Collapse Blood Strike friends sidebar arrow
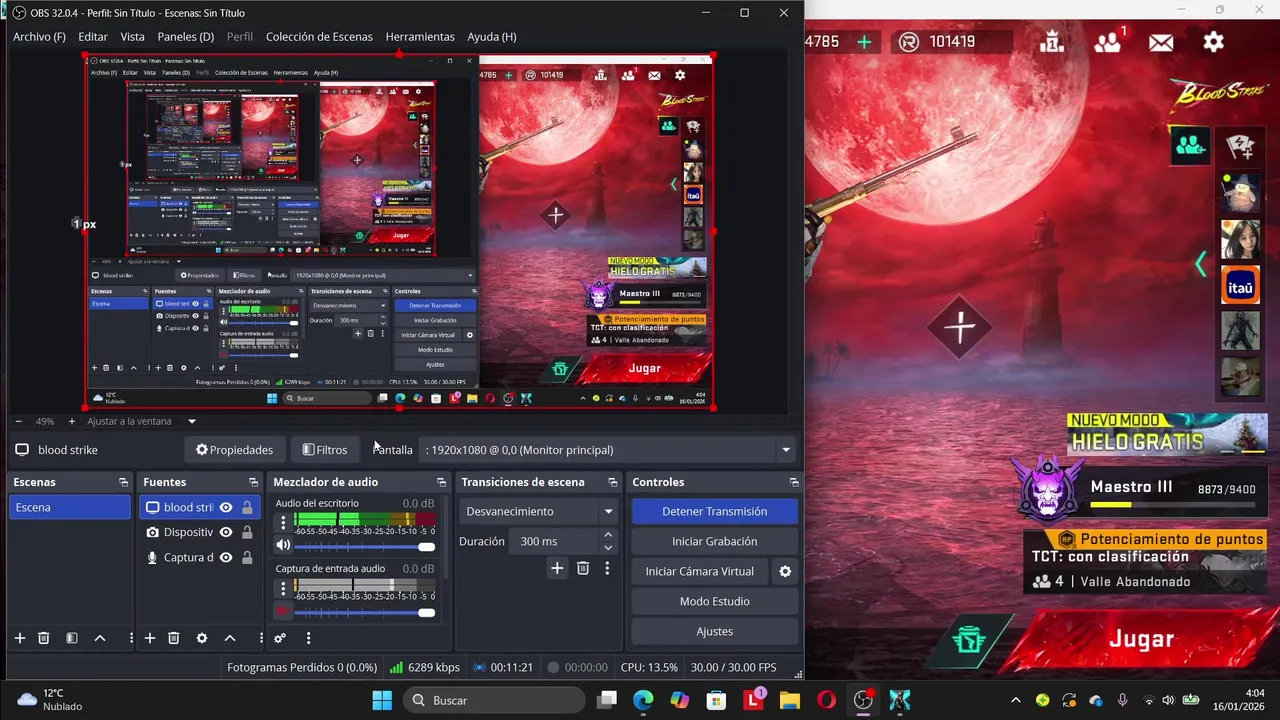The height and width of the screenshot is (720, 1280). [x=1201, y=264]
